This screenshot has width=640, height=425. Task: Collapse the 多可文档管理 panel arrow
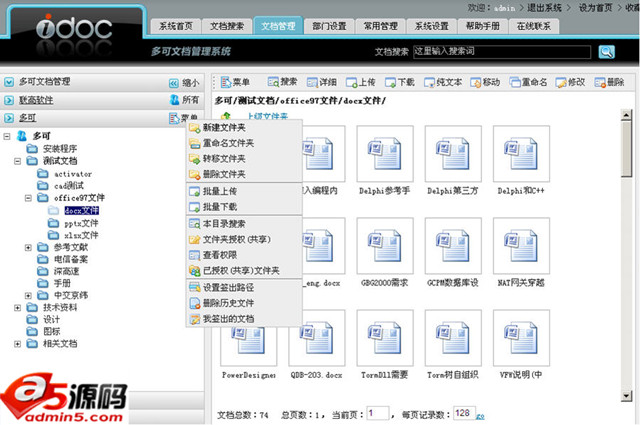pyautogui.click(x=9, y=82)
